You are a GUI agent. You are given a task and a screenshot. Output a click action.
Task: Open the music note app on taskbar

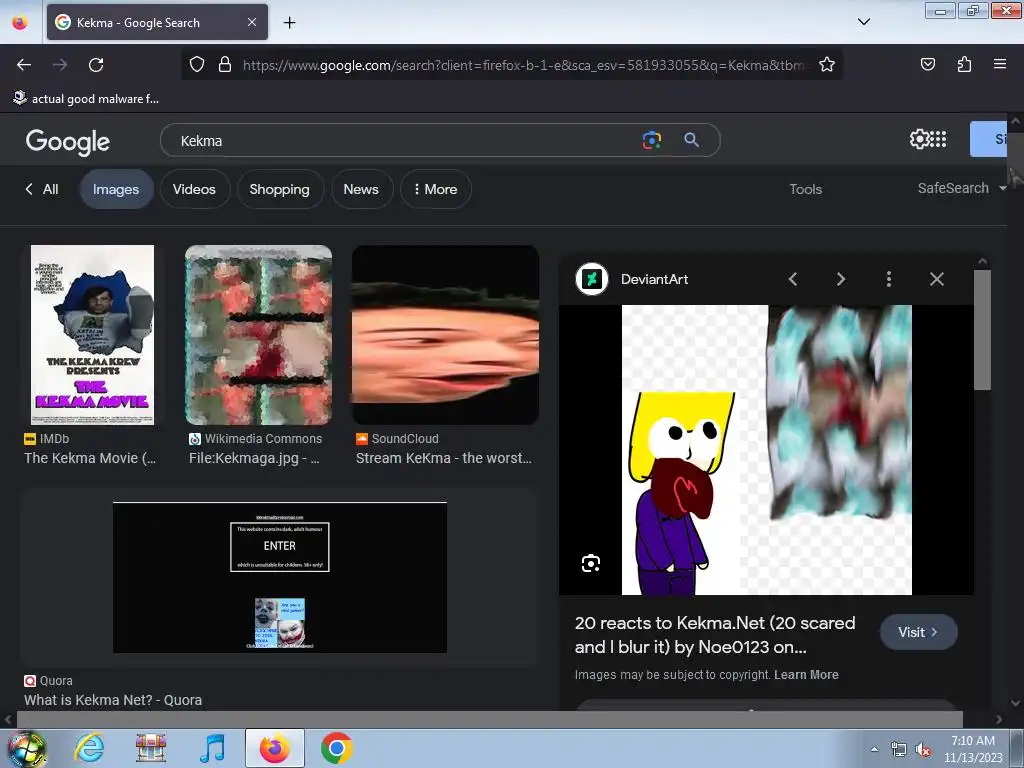tap(212, 748)
